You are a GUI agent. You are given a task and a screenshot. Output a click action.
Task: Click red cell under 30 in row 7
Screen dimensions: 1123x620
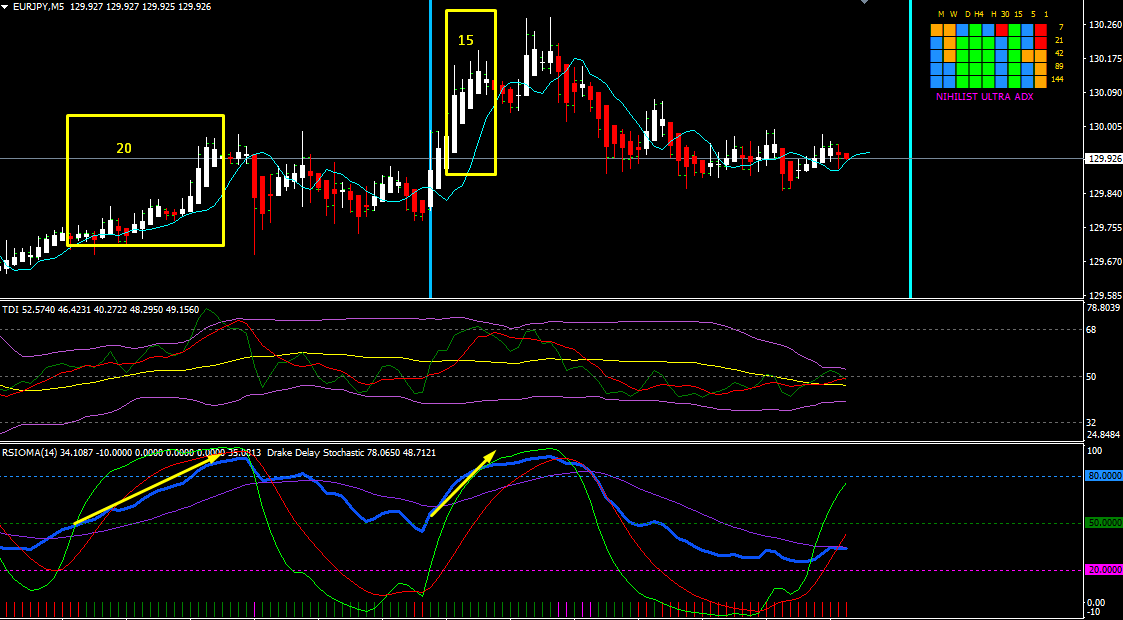click(1002, 30)
